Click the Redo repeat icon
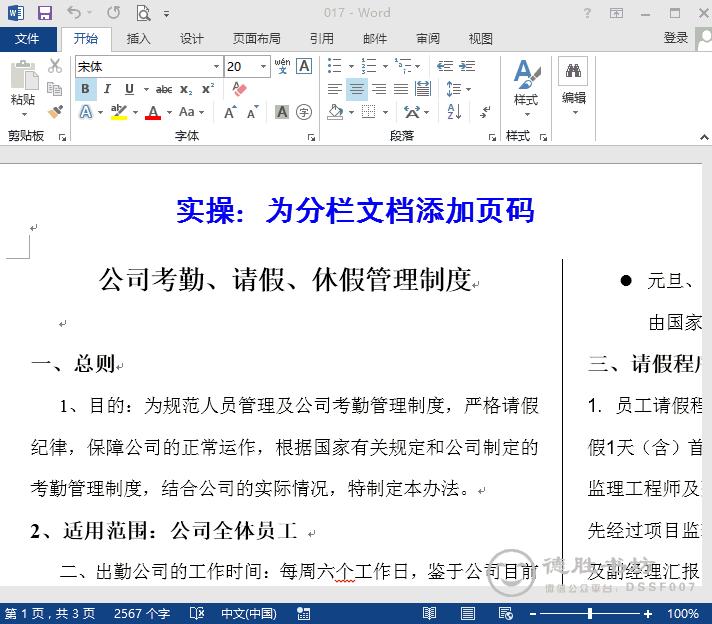The width and height of the screenshot is (712, 624). pos(114,13)
